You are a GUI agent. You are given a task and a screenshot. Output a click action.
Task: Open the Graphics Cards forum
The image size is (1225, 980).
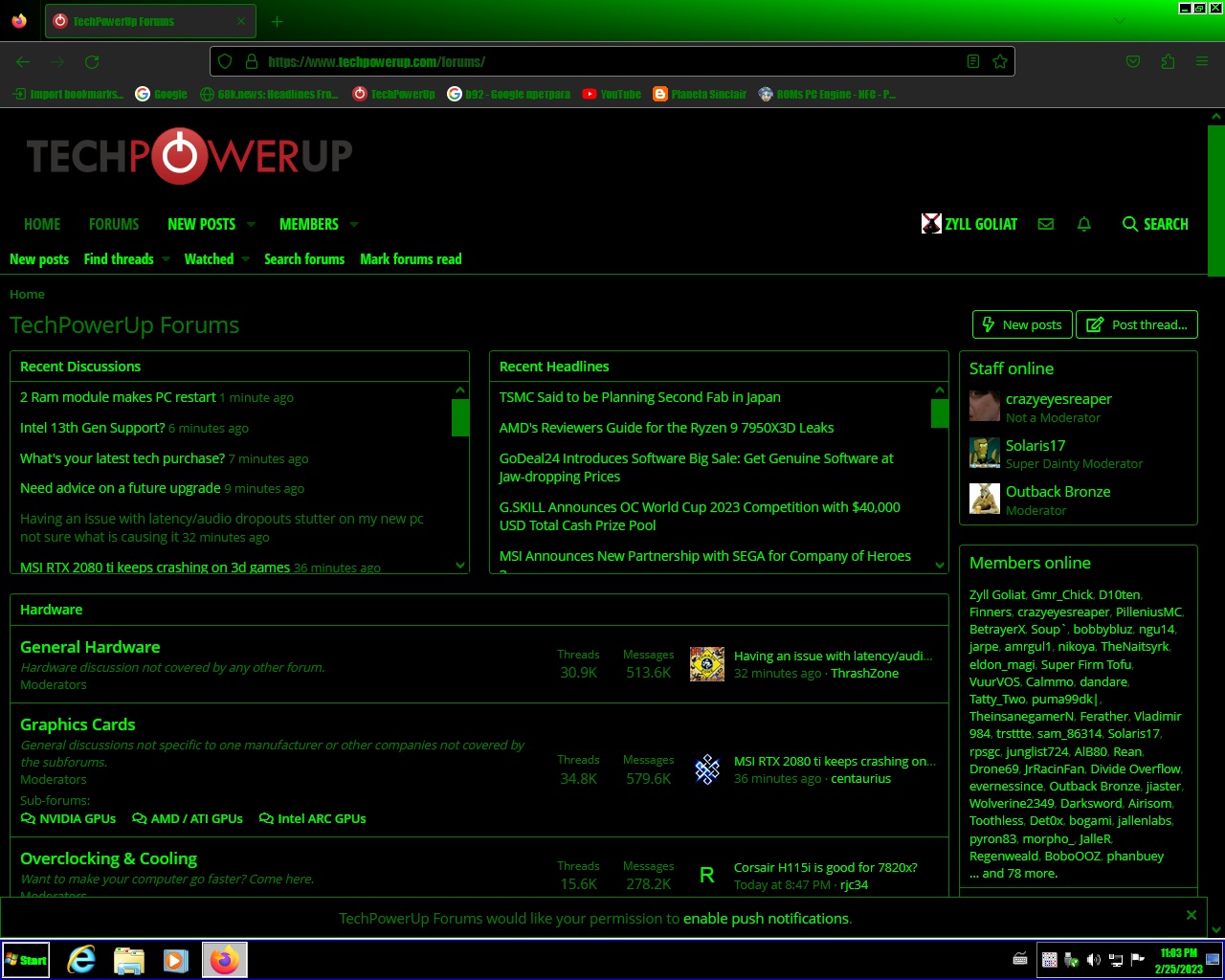(78, 724)
